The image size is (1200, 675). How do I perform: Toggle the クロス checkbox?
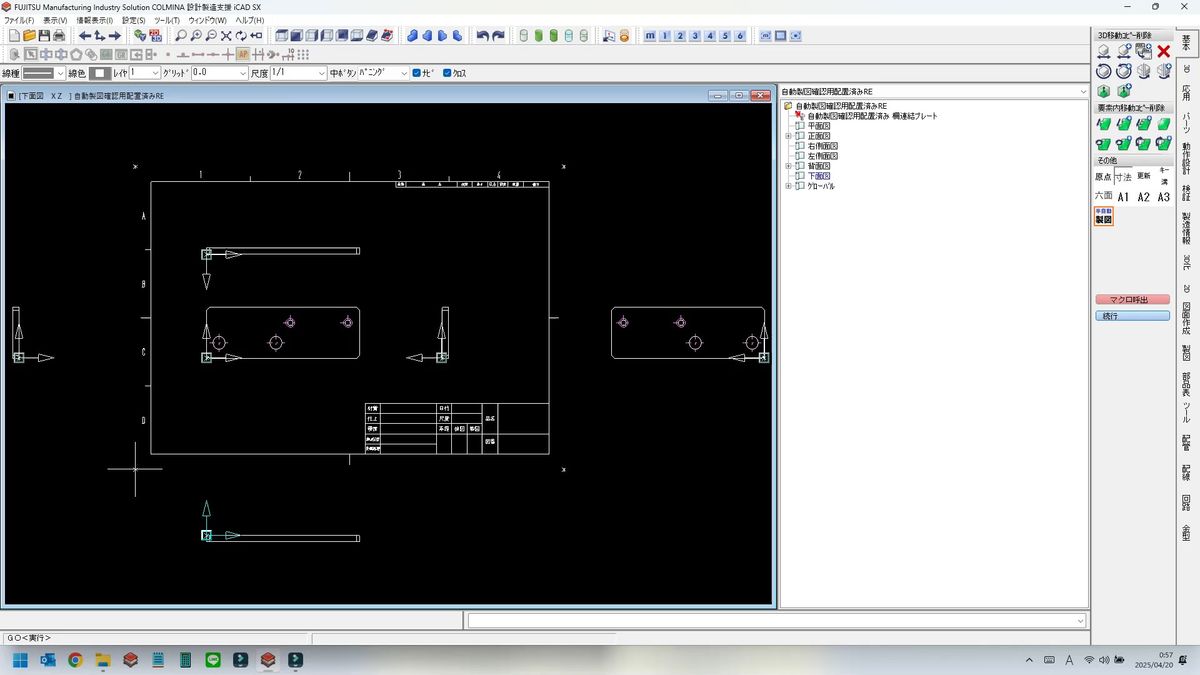click(447, 73)
